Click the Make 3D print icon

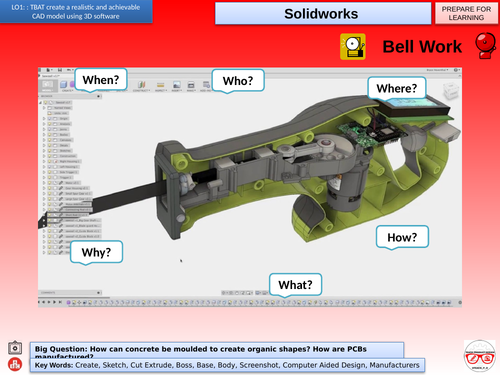(x=191, y=85)
